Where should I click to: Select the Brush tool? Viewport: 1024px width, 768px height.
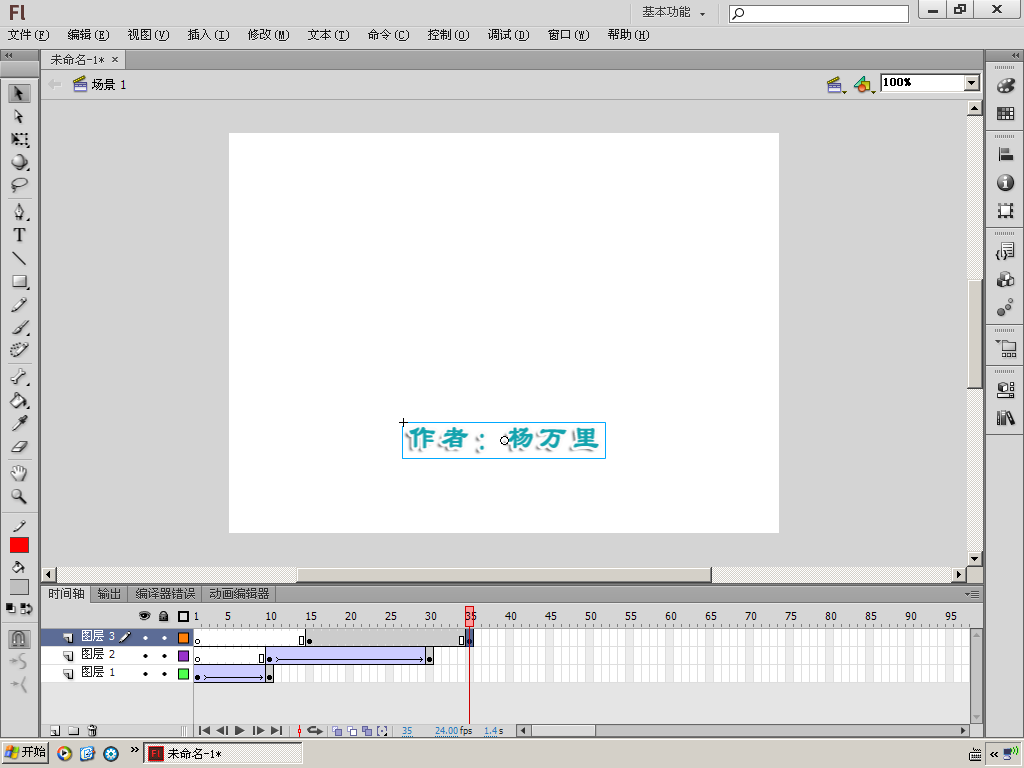19,328
